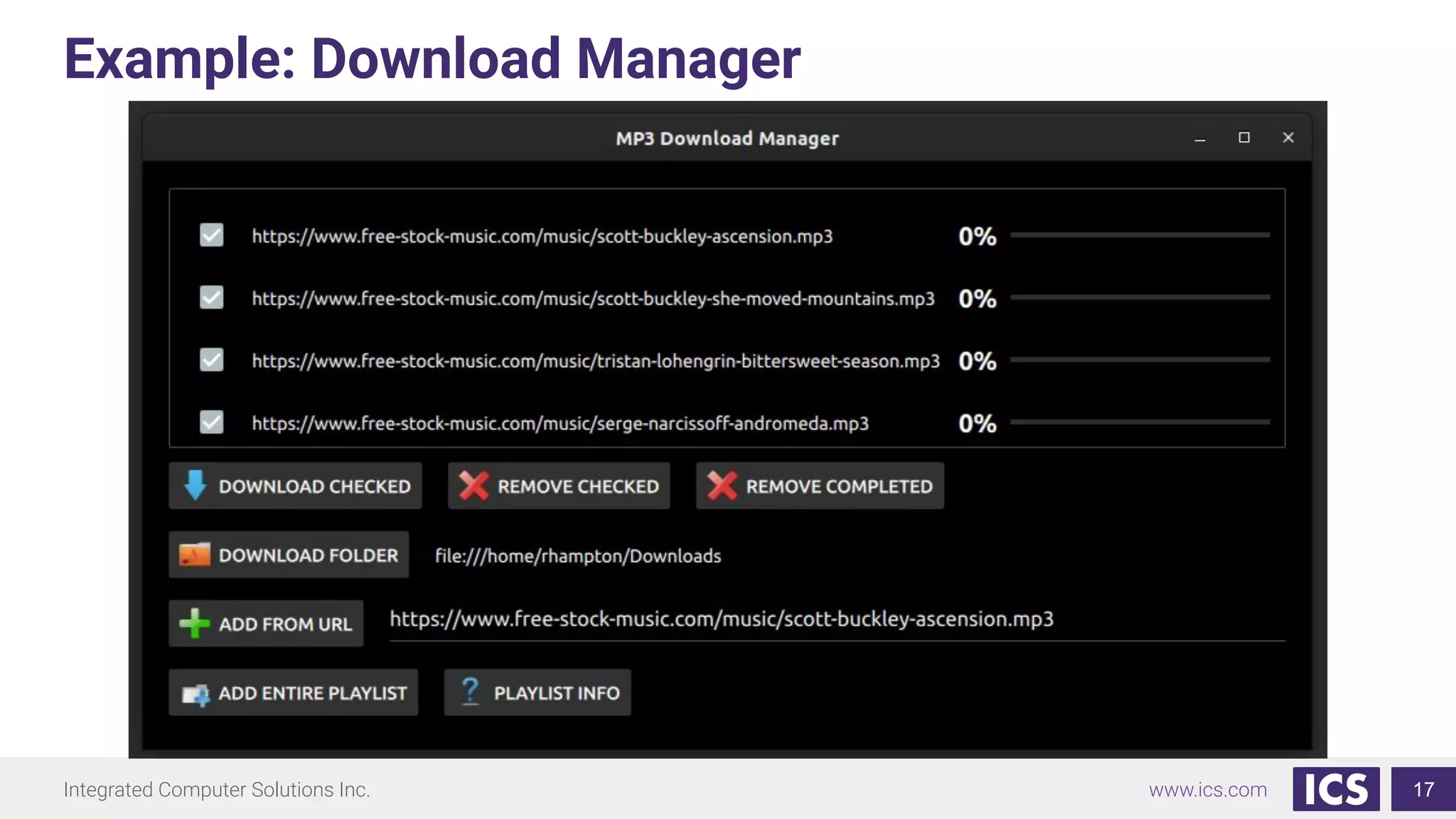The width and height of the screenshot is (1456, 819).
Task: Open the www.ics.com link
Action: coord(1208,790)
